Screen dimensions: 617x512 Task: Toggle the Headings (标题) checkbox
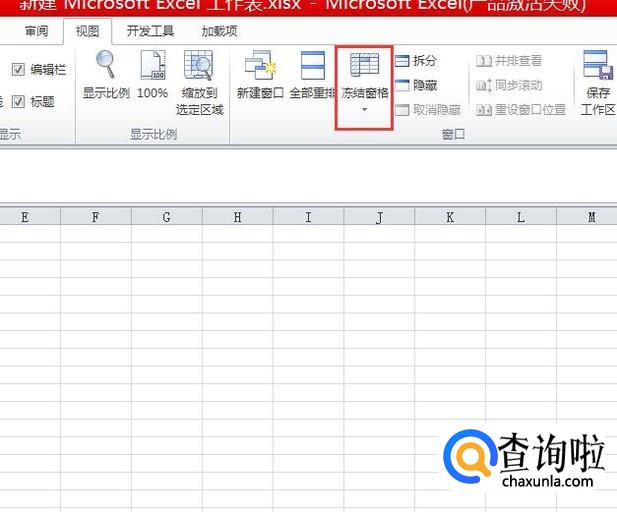coord(18,102)
